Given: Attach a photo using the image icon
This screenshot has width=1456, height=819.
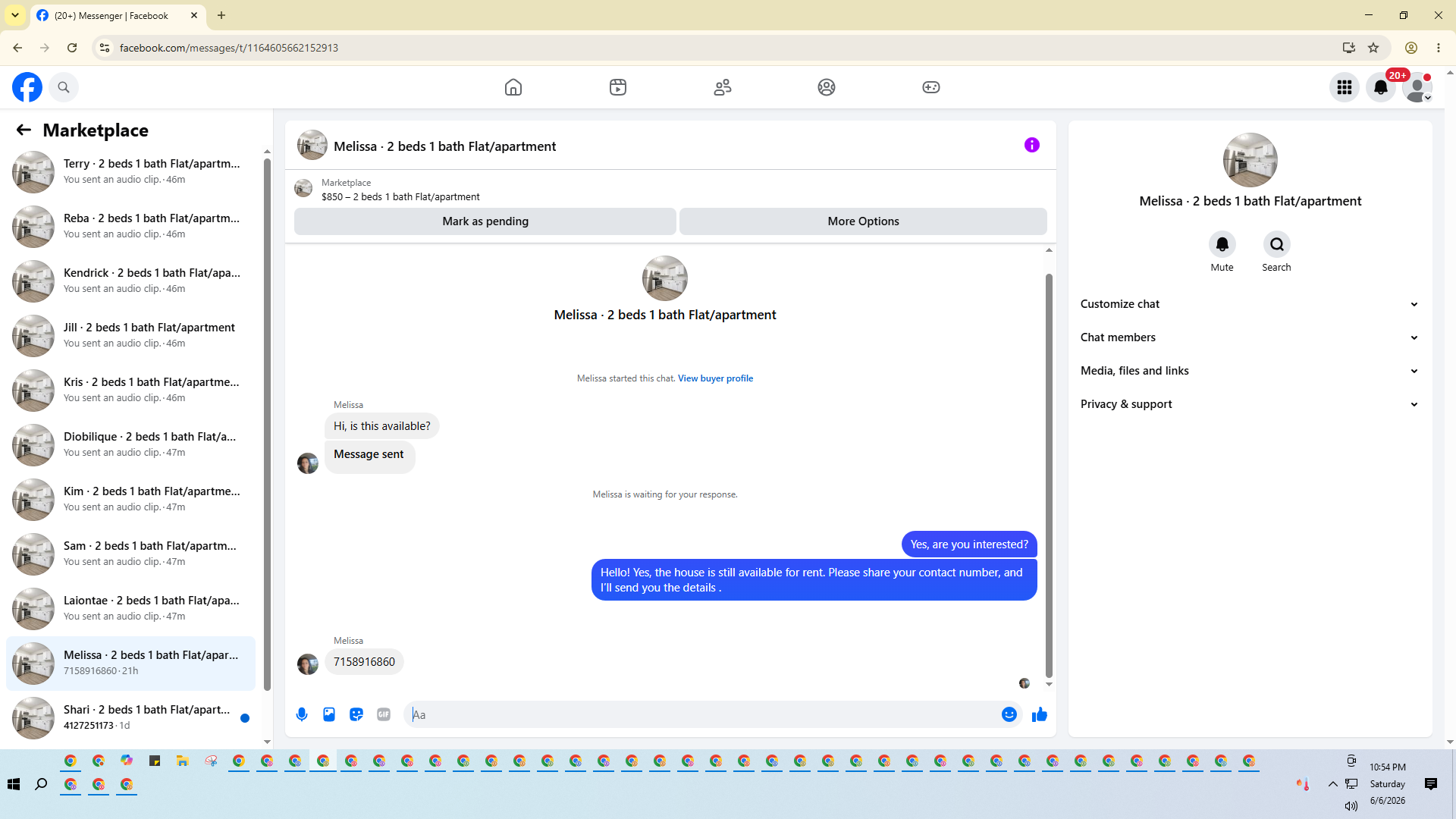Looking at the screenshot, I should pos(329,714).
